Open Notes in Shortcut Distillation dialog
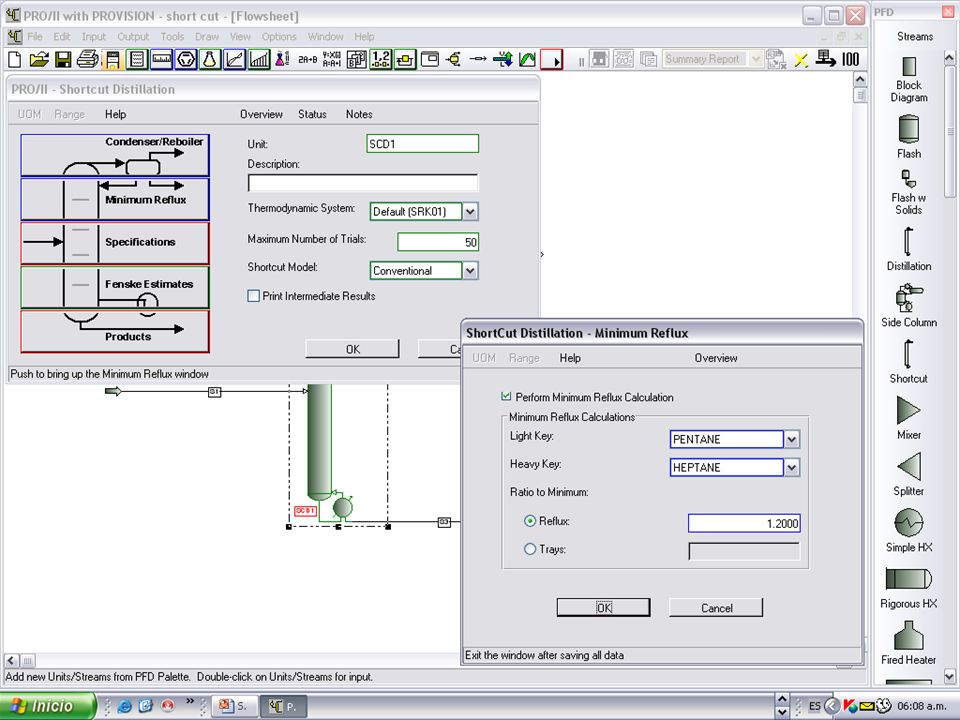The height and width of the screenshot is (720, 960). point(359,114)
